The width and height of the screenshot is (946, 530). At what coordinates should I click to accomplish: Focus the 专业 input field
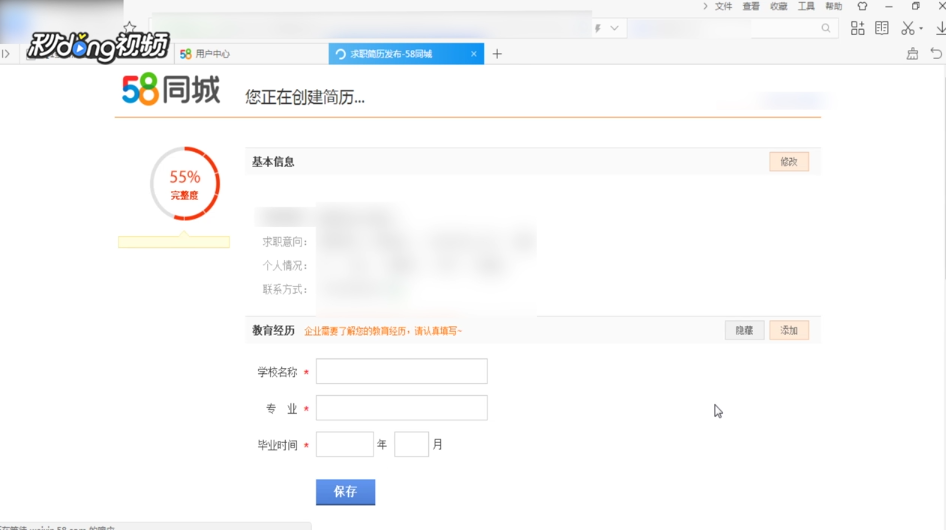coord(401,408)
